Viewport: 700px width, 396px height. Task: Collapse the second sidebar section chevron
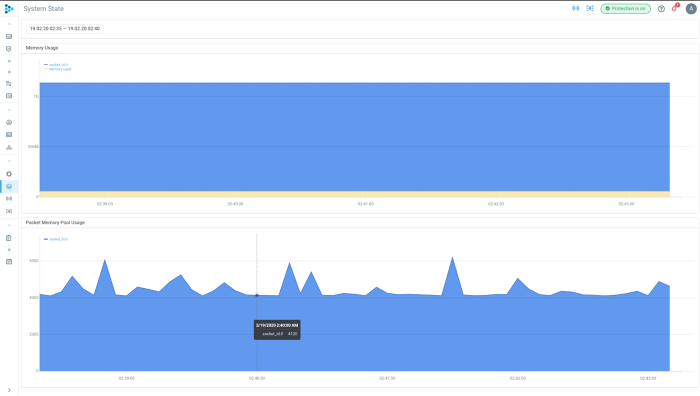point(9,110)
